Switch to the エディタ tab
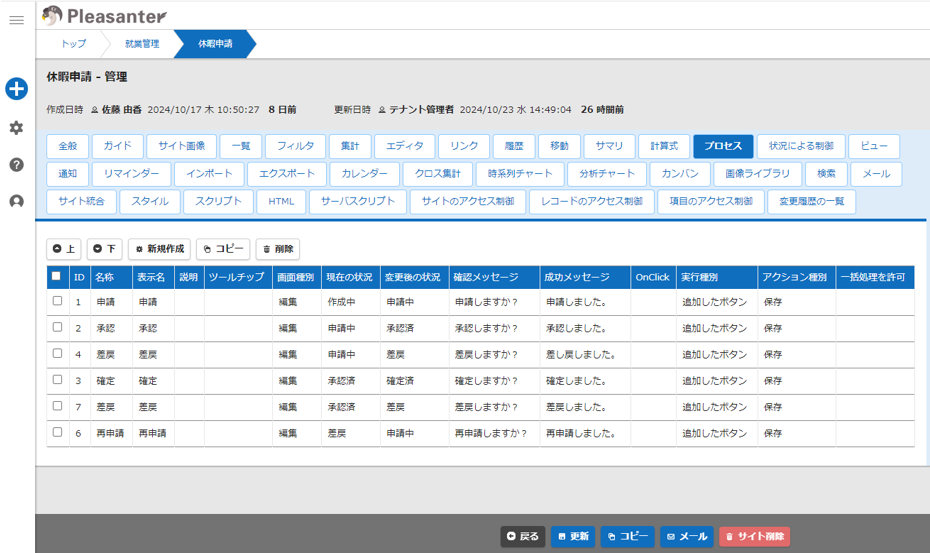 click(x=404, y=146)
